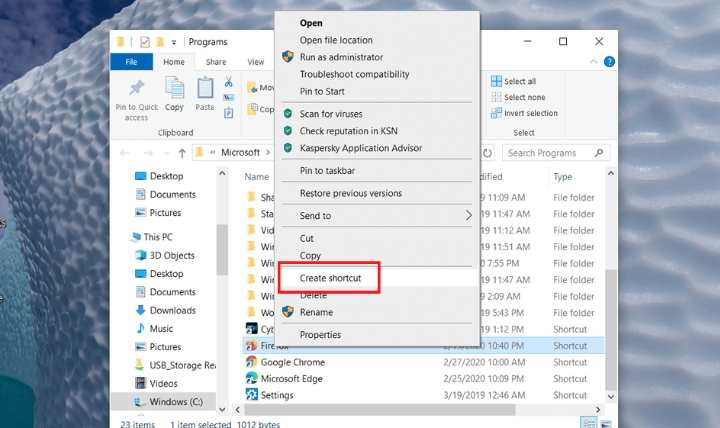The height and width of the screenshot is (428, 720).
Task: Collapse the ribbon with the chevron
Action: click(x=594, y=62)
